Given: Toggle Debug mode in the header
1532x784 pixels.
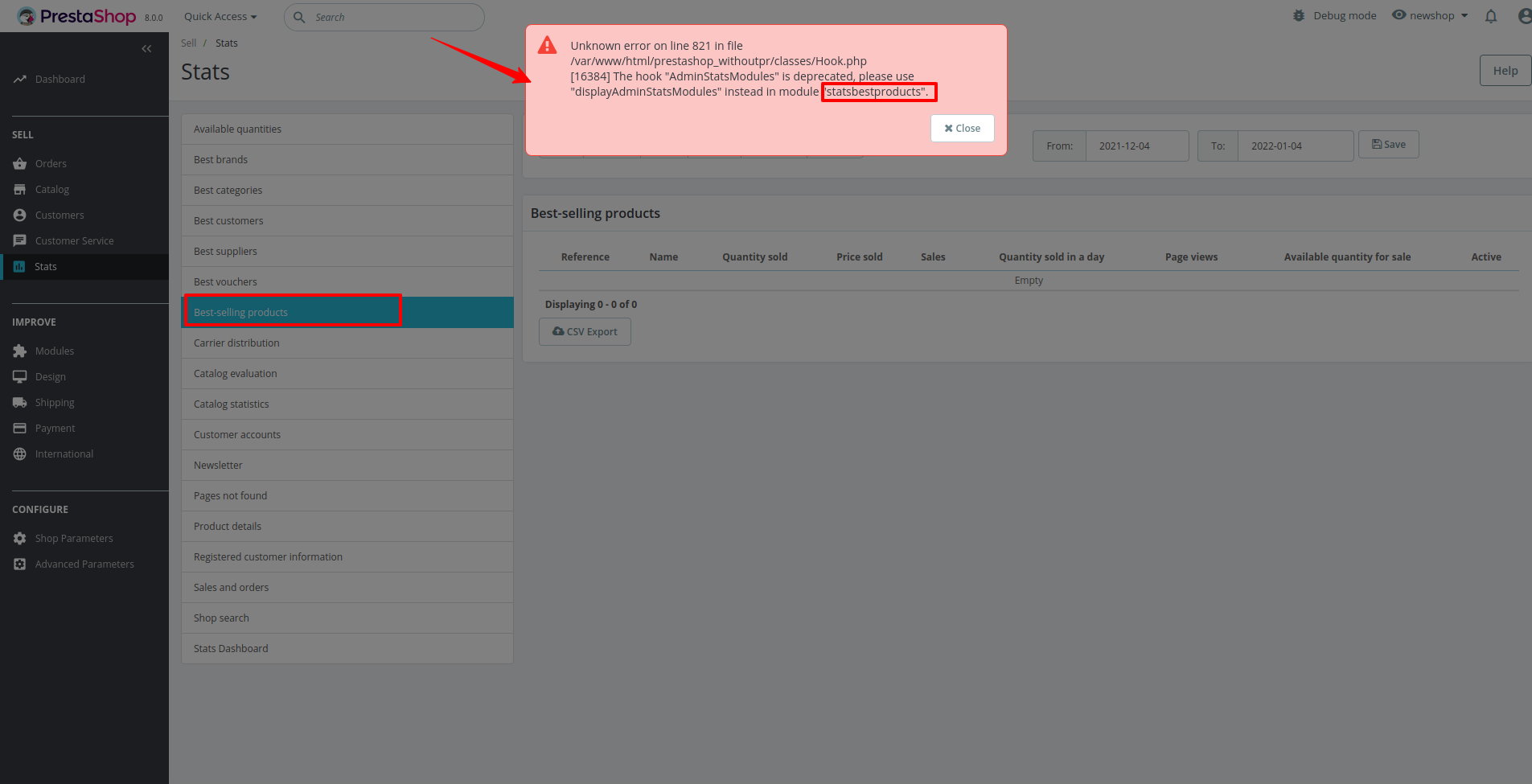Looking at the screenshot, I should click(1333, 14).
